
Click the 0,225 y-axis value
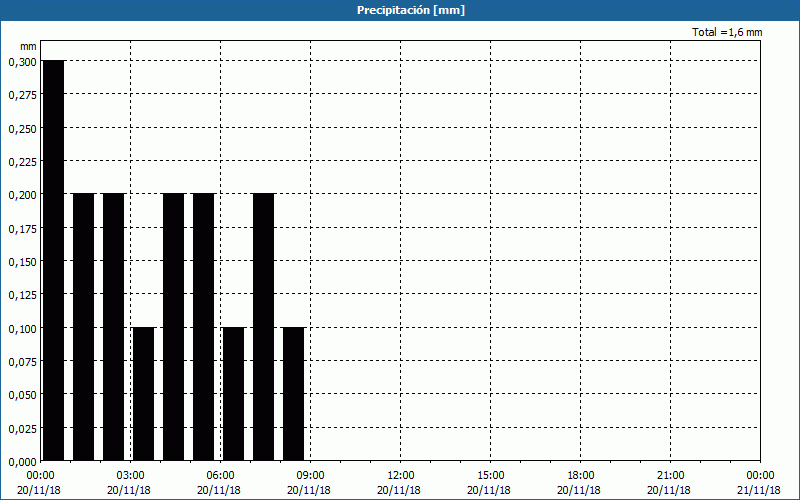pyautogui.click(x=22, y=162)
